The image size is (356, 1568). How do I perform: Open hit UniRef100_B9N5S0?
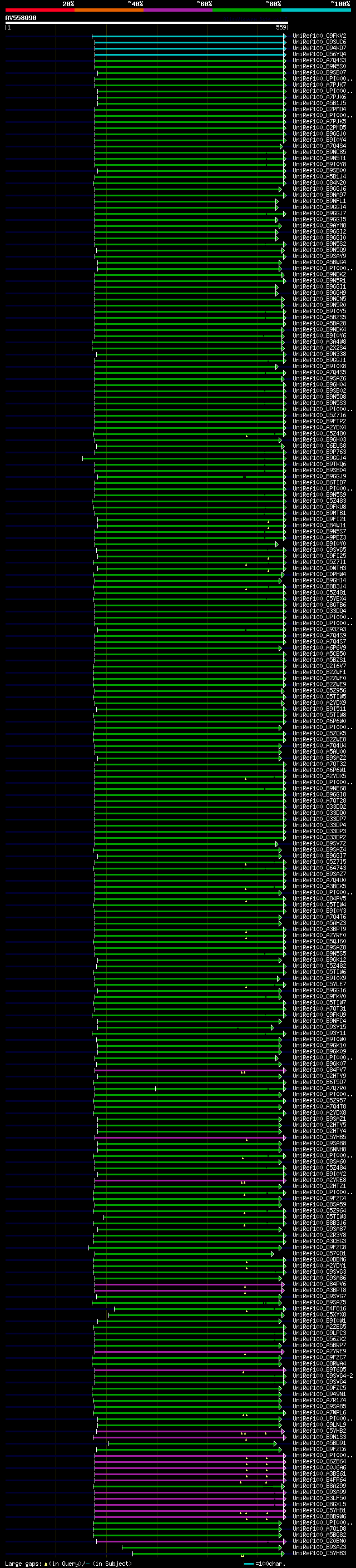(x=319, y=66)
